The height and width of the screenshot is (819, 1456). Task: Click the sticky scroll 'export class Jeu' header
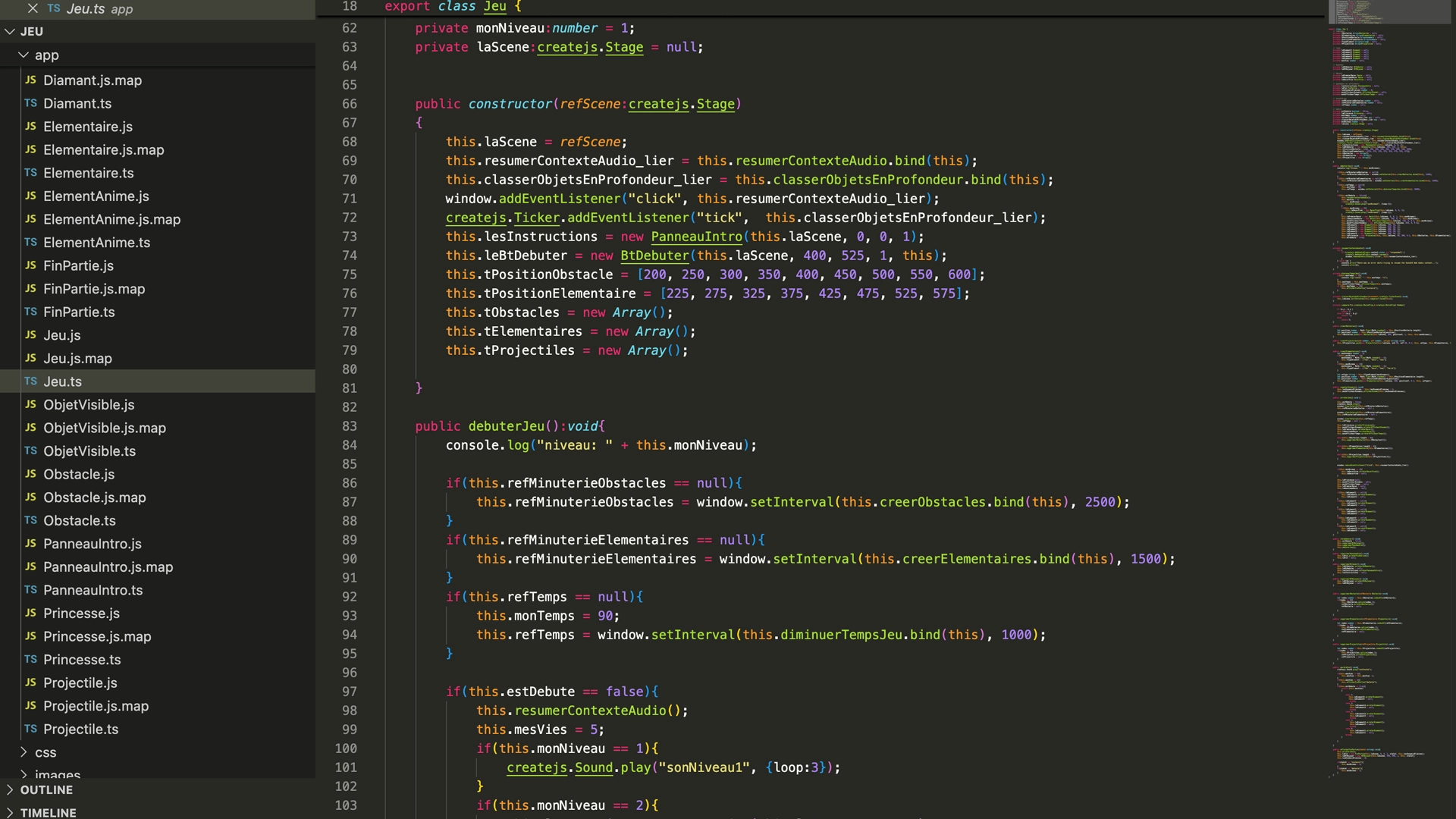(453, 7)
